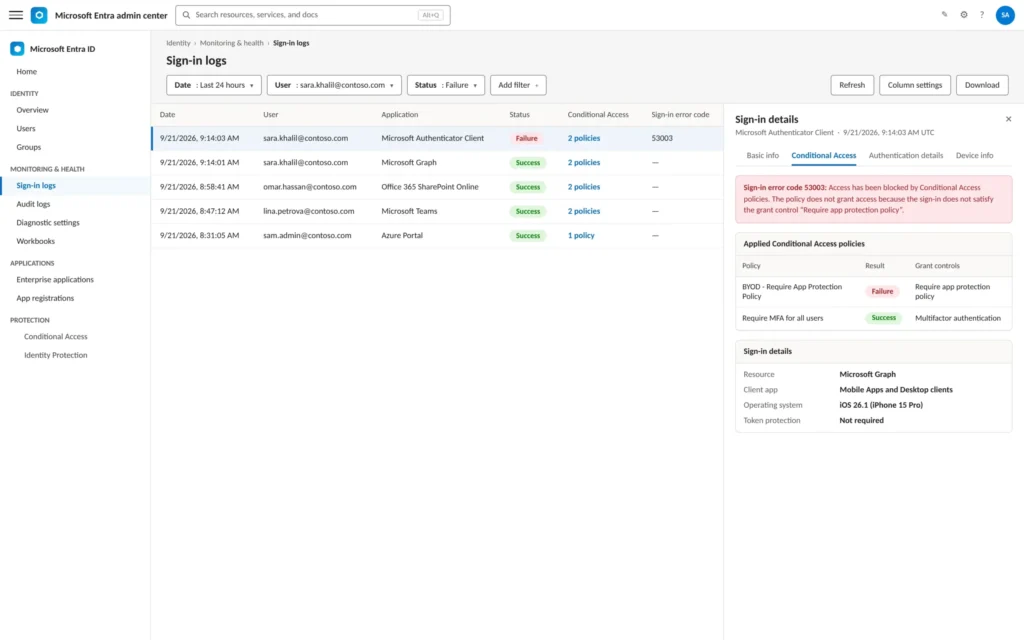Click the search magnifier icon
The height and width of the screenshot is (640, 1024).
[x=186, y=15]
